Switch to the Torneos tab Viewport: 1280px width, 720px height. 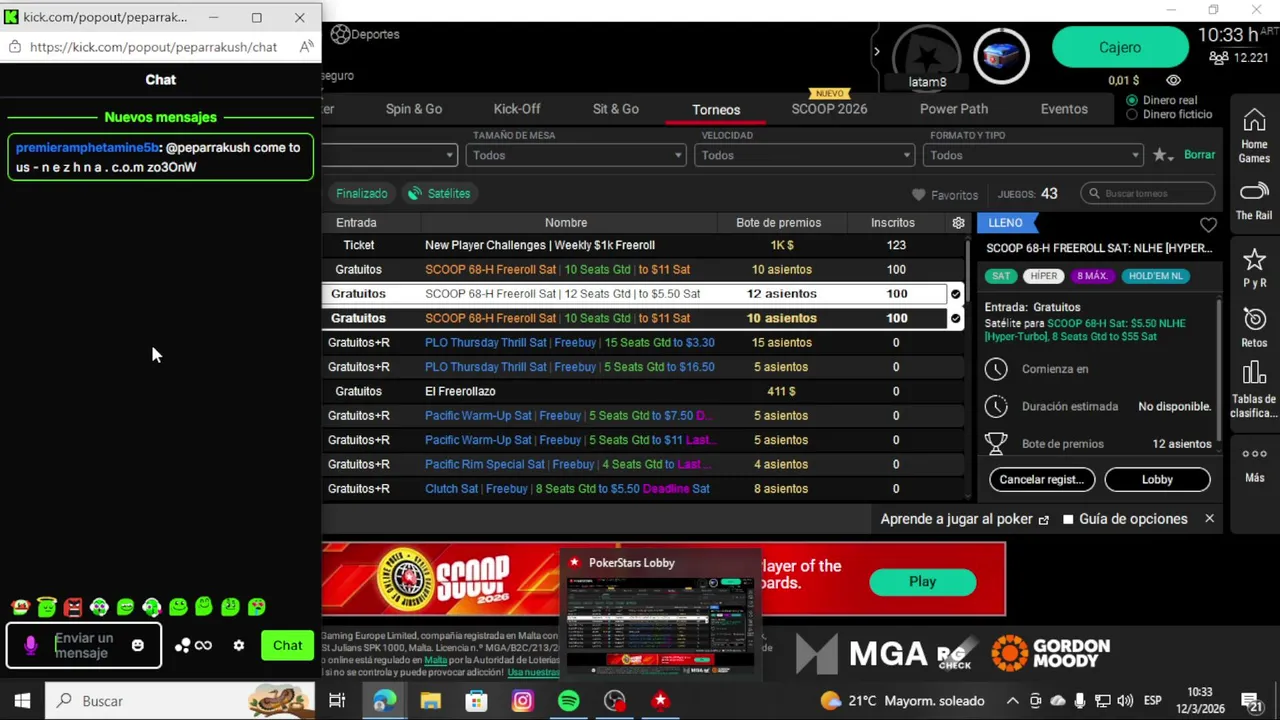point(716,110)
